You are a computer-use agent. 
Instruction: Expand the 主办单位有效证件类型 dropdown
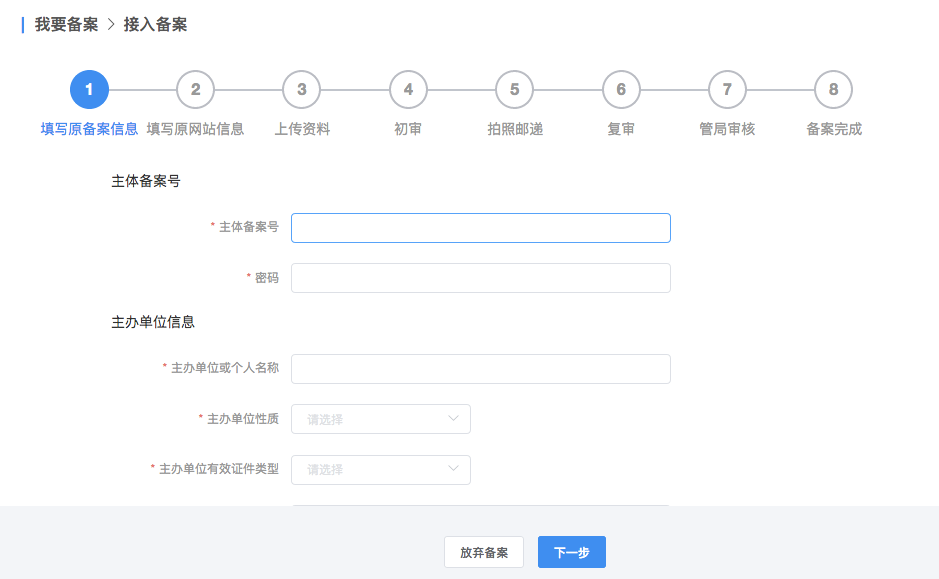click(x=380, y=470)
